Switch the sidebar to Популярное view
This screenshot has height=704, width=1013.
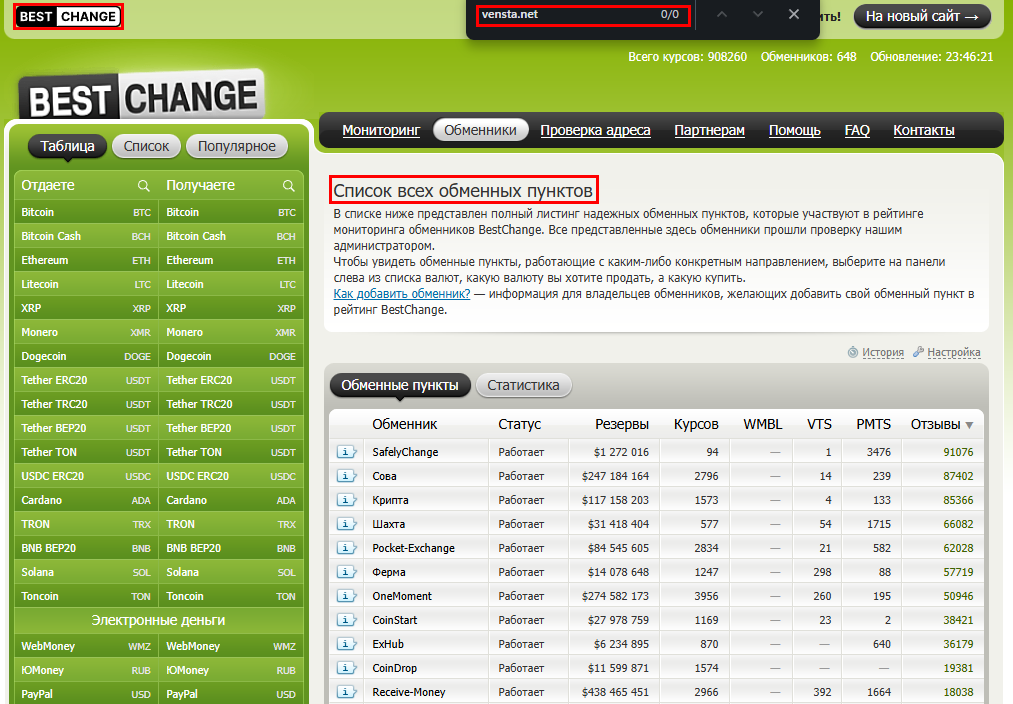(236, 146)
